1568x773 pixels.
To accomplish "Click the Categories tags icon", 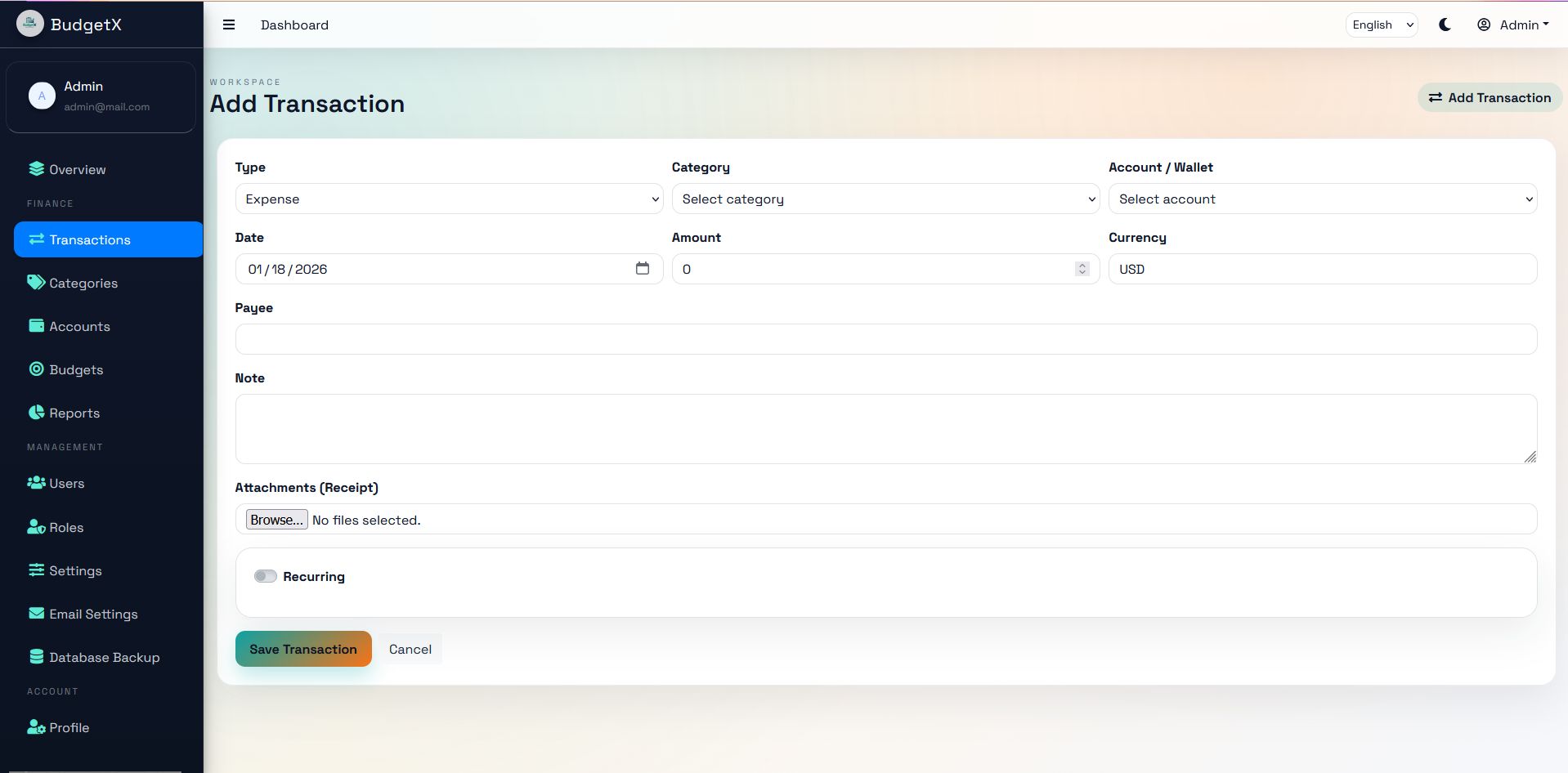I will (36, 283).
